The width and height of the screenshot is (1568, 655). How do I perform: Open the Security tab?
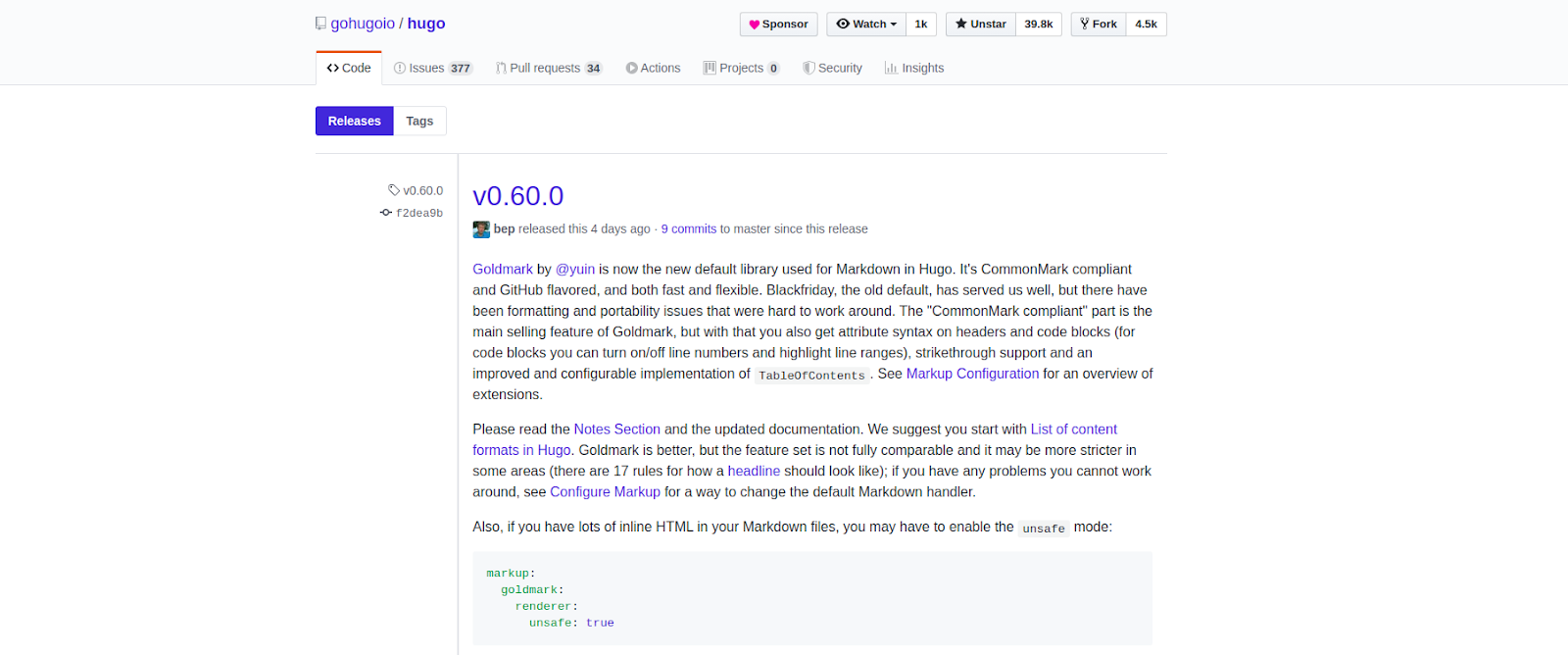point(832,68)
